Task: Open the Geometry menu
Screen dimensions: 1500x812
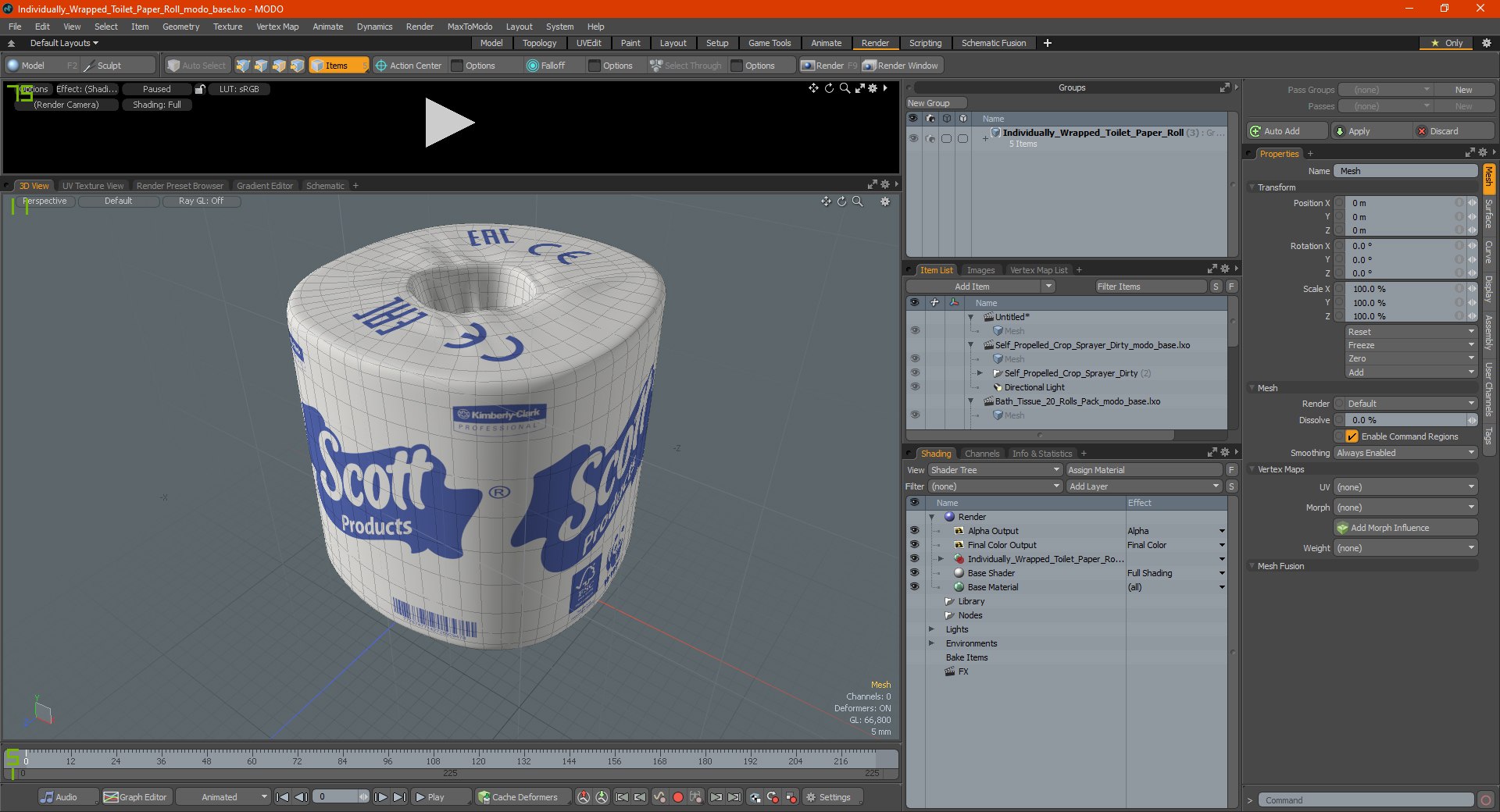Action: click(x=180, y=27)
